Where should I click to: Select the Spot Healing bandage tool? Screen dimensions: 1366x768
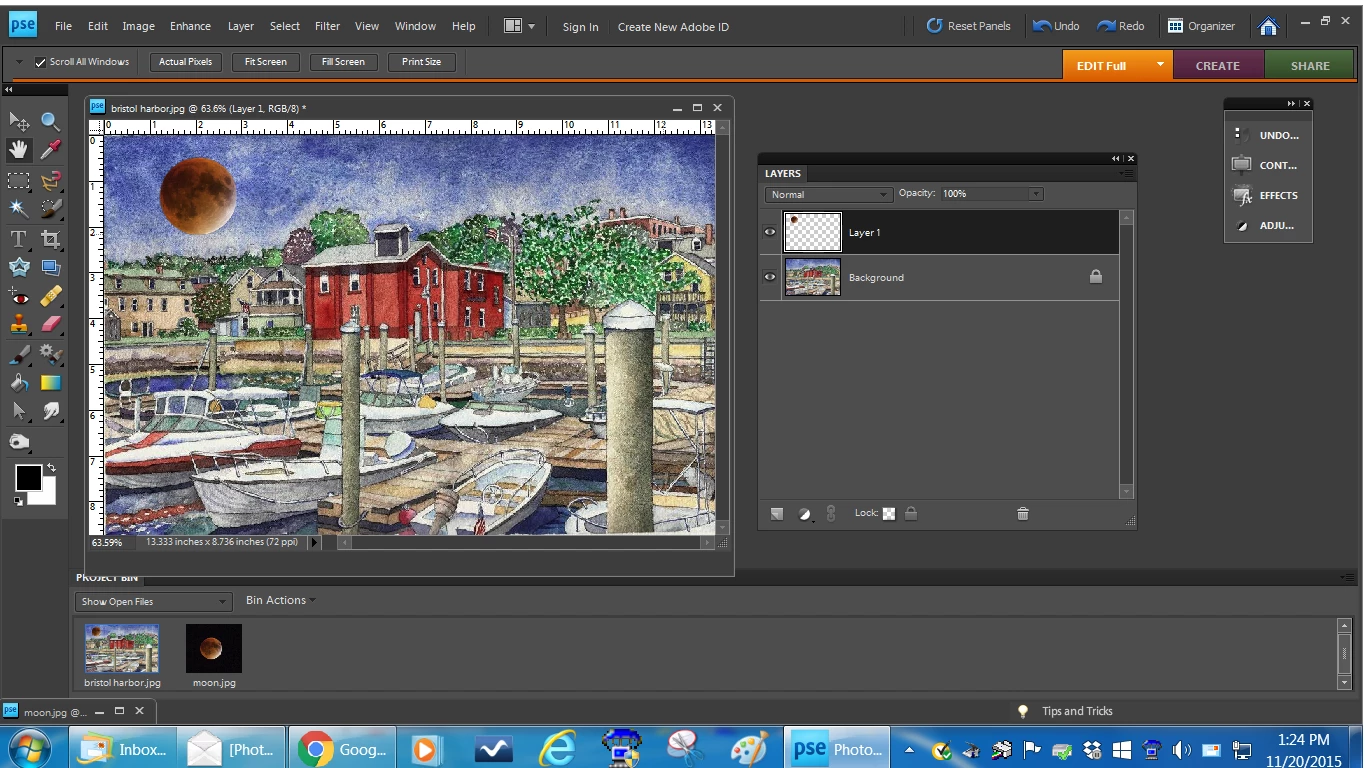(50, 296)
